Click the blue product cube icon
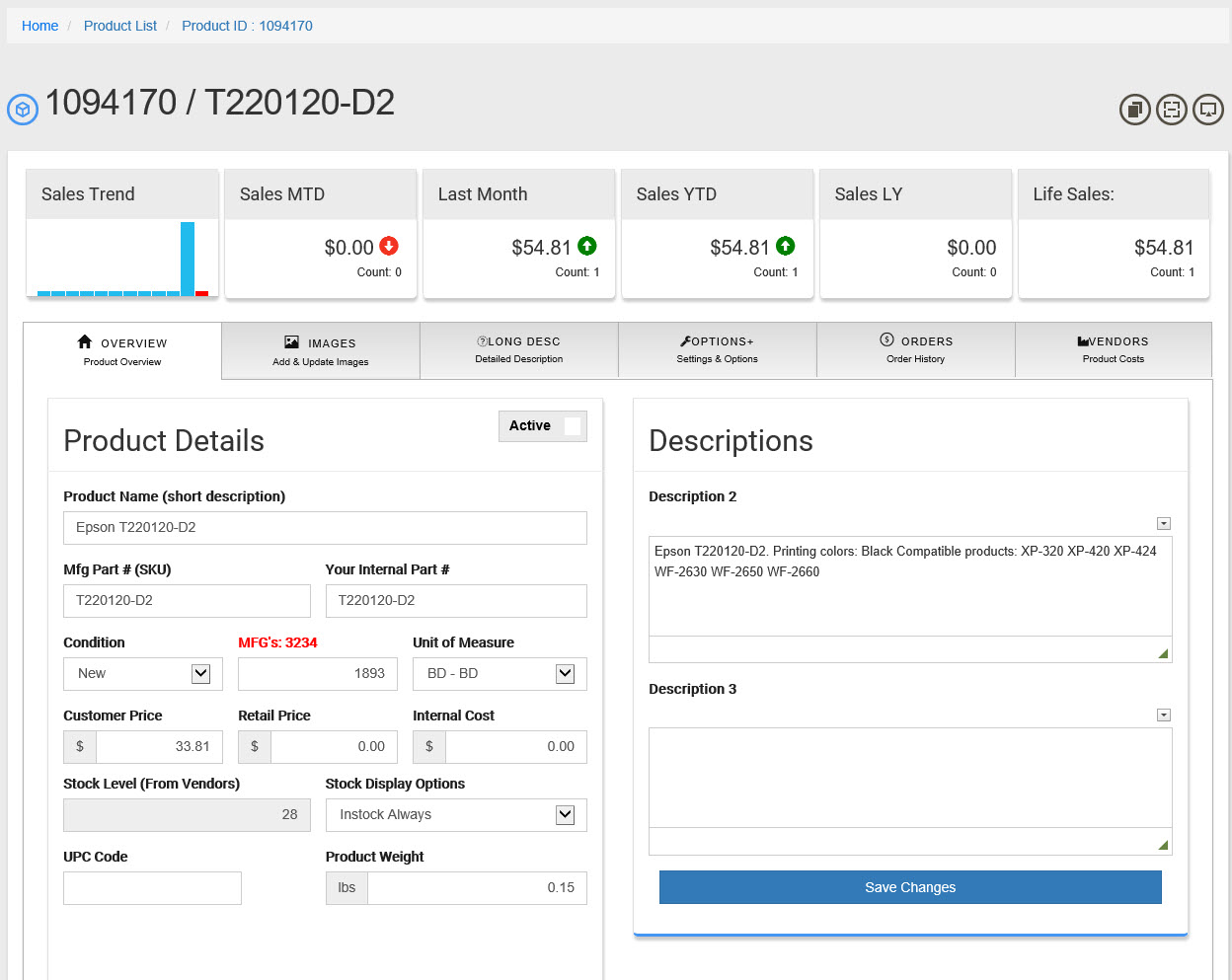This screenshot has height=980, width=1232. click(x=23, y=109)
